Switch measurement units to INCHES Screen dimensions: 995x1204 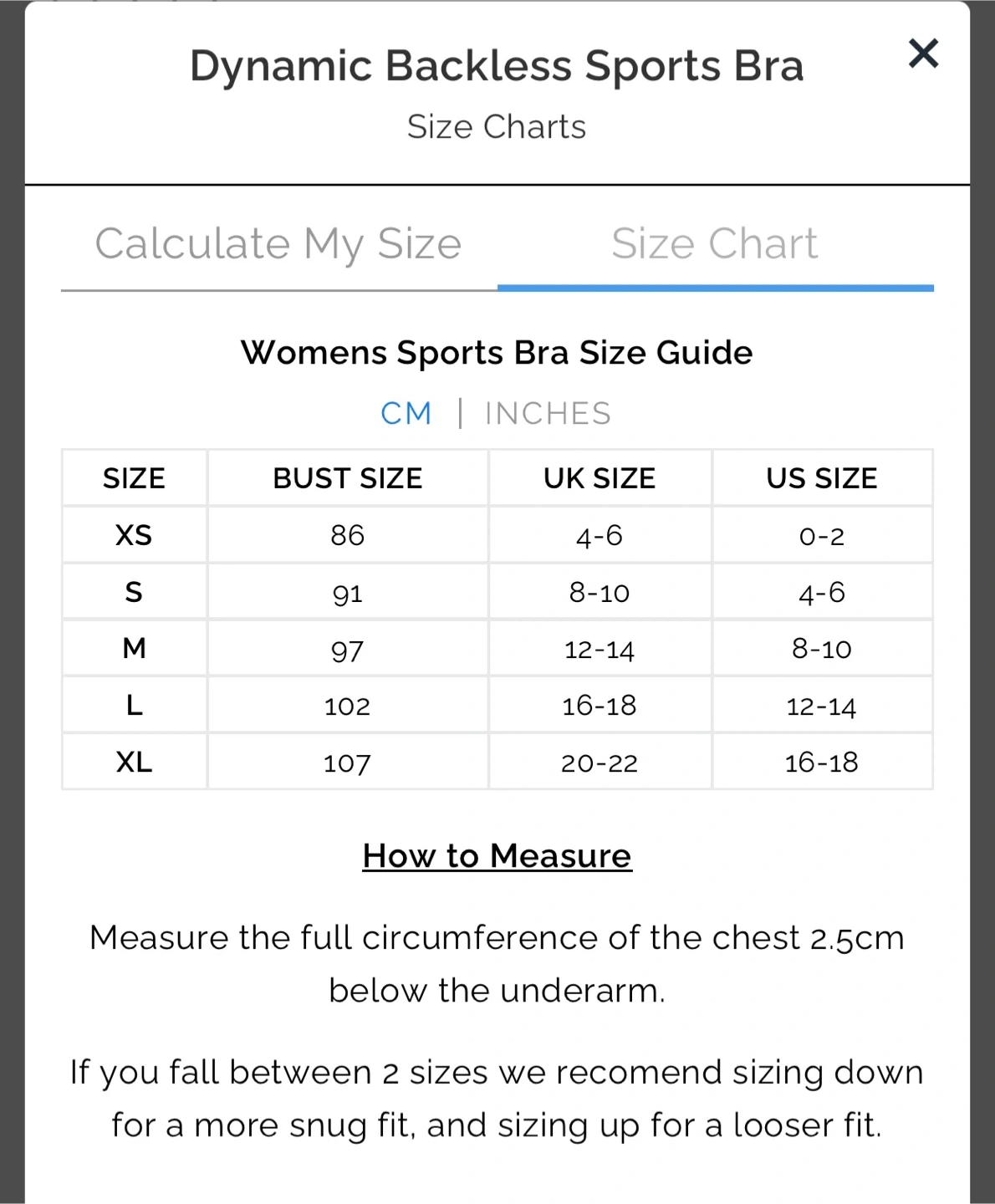[548, 413]
